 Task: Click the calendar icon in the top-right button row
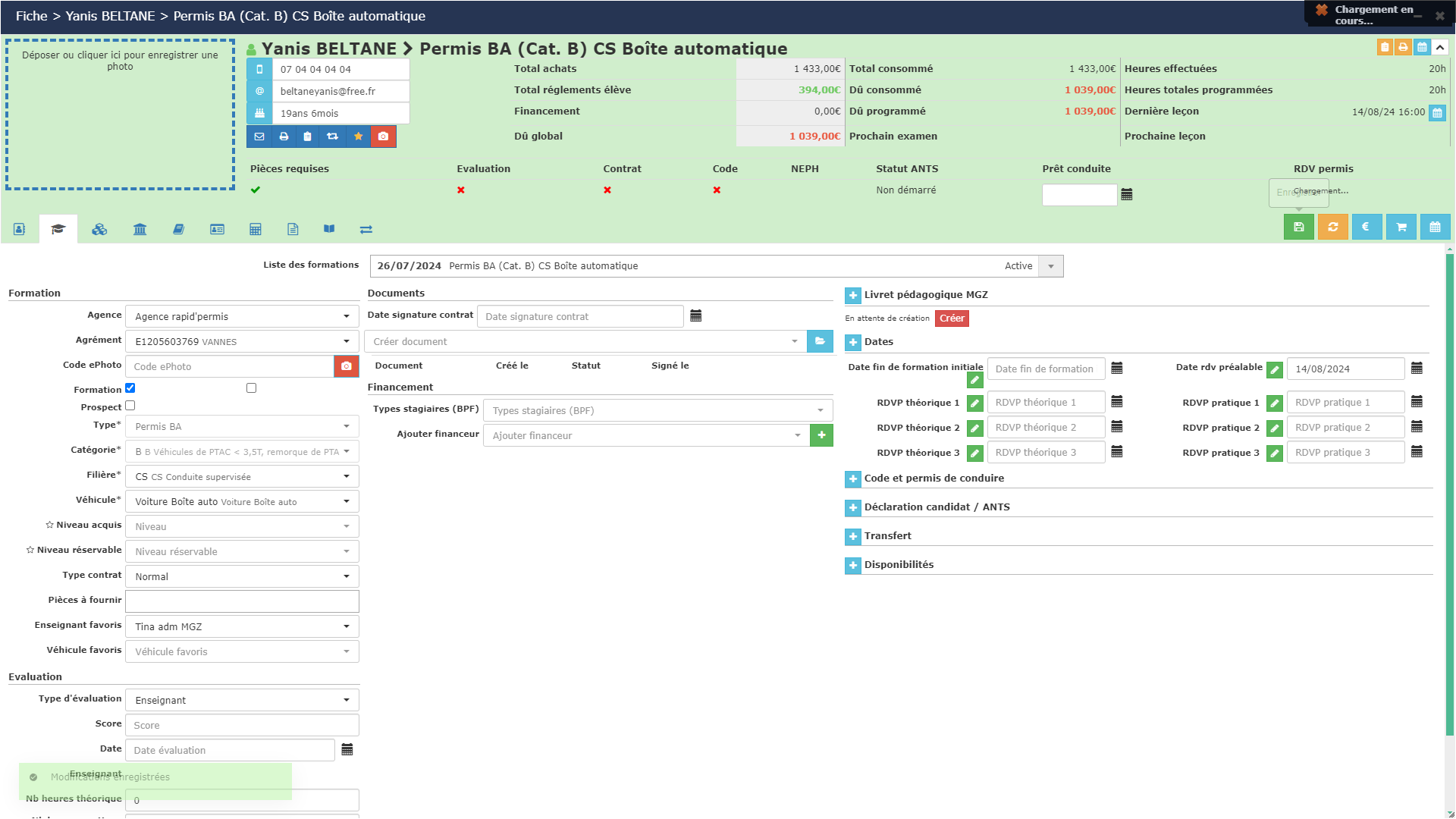[x=1422, y=47]
